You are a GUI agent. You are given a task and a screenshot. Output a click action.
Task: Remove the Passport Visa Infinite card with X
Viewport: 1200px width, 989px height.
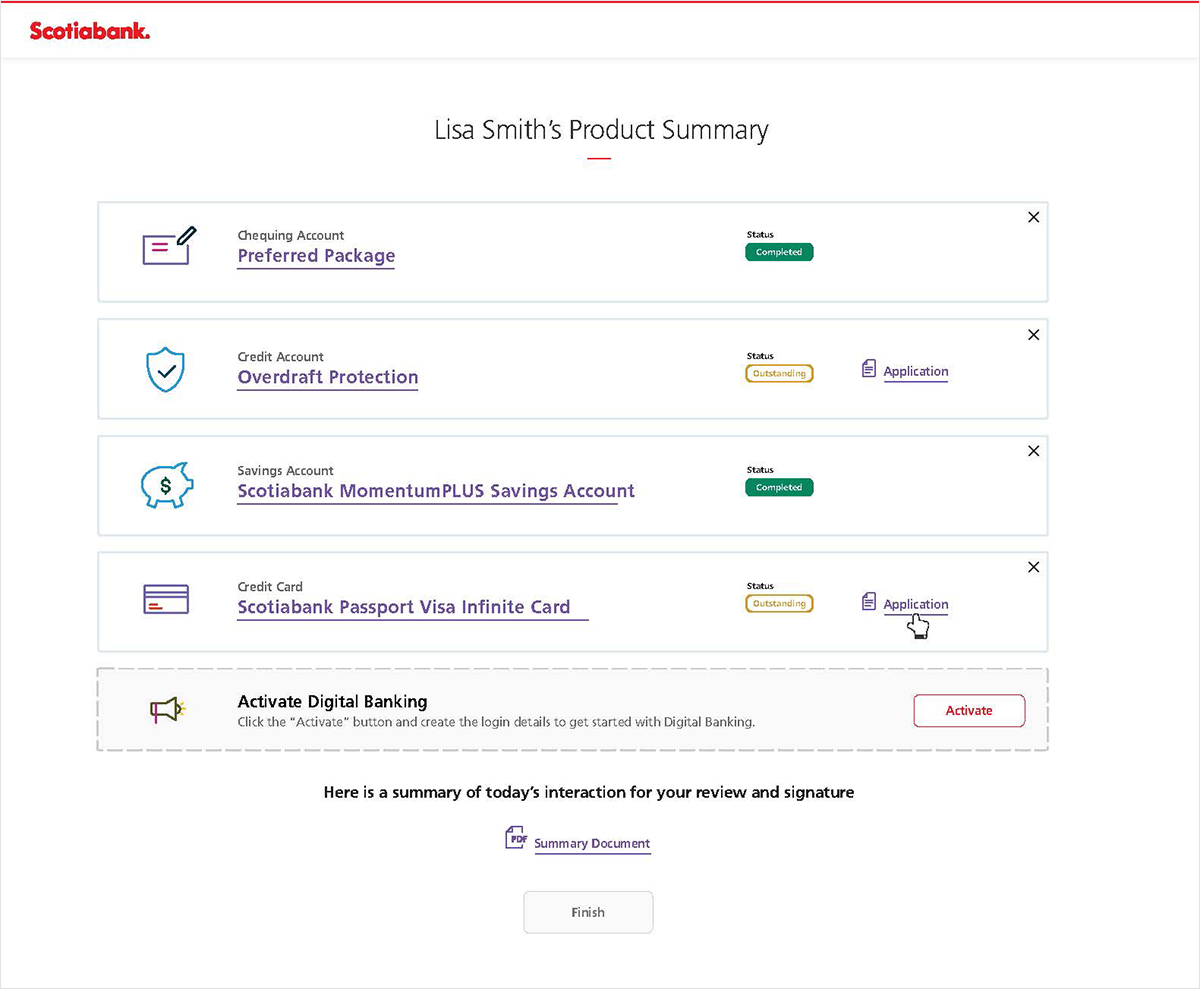(x=1034, y=567)
